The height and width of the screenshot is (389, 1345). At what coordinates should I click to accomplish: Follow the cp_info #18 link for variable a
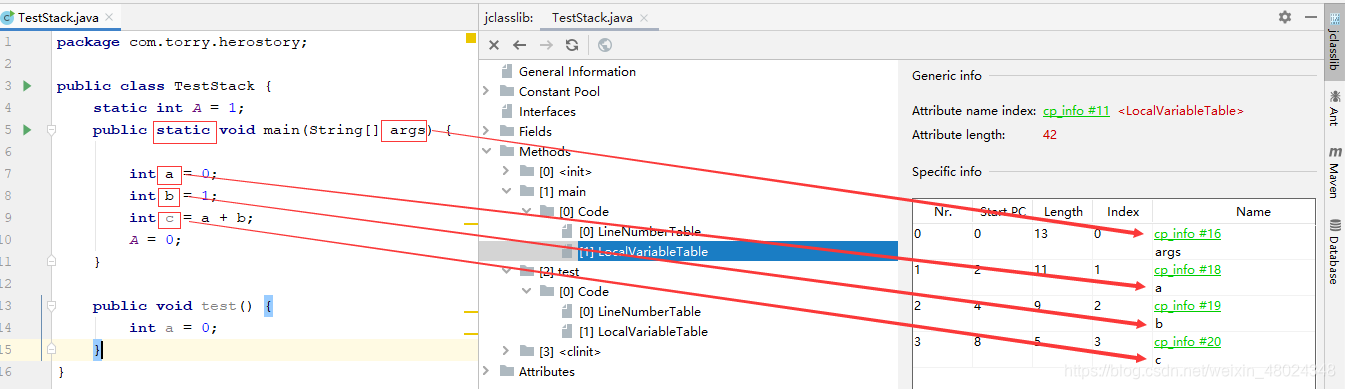(1188, 270)
